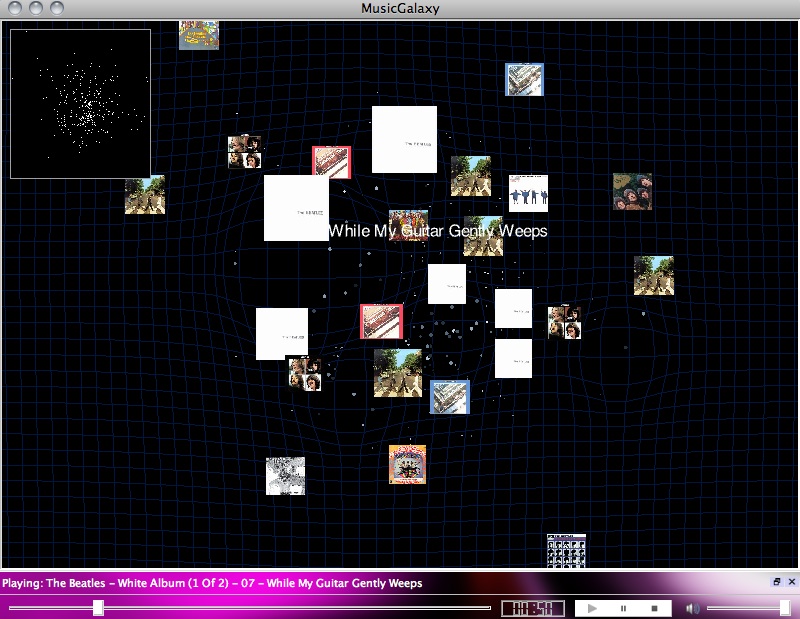
Task: Stop playback with the Stop button
Action: coord(655,608)
